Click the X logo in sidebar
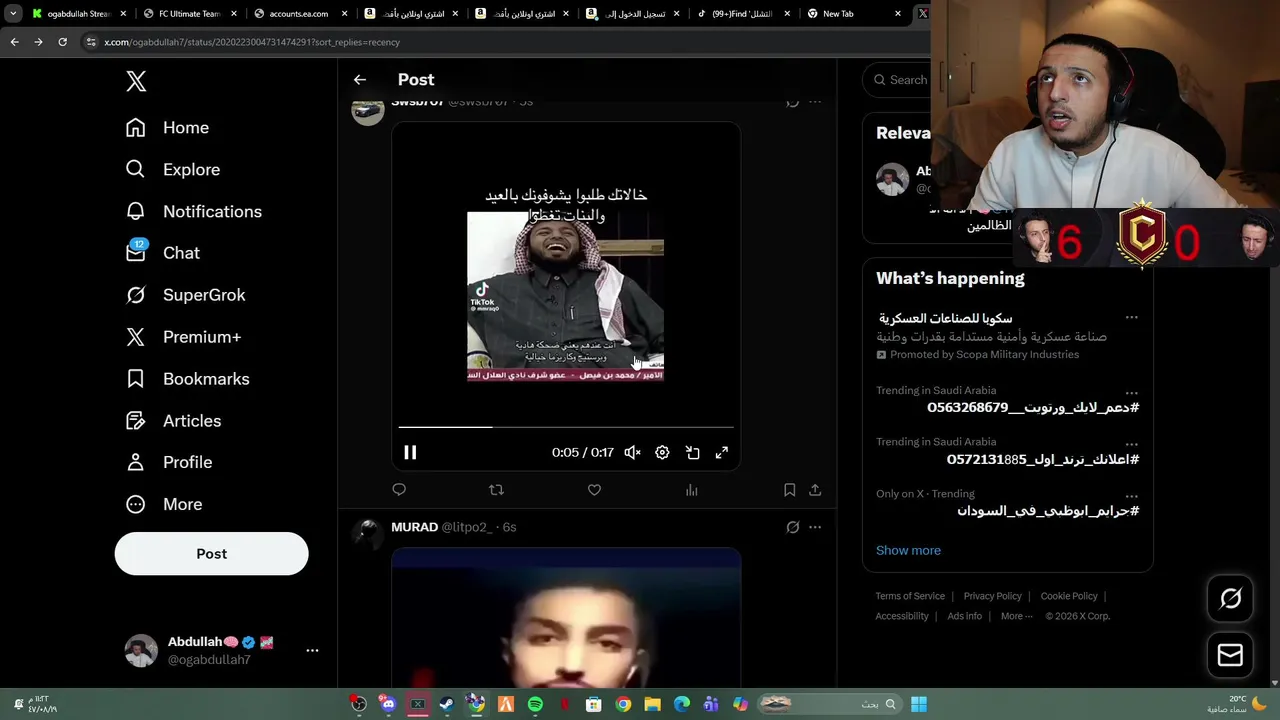This screenshot has width=1280, height=720. click(136, 81)
